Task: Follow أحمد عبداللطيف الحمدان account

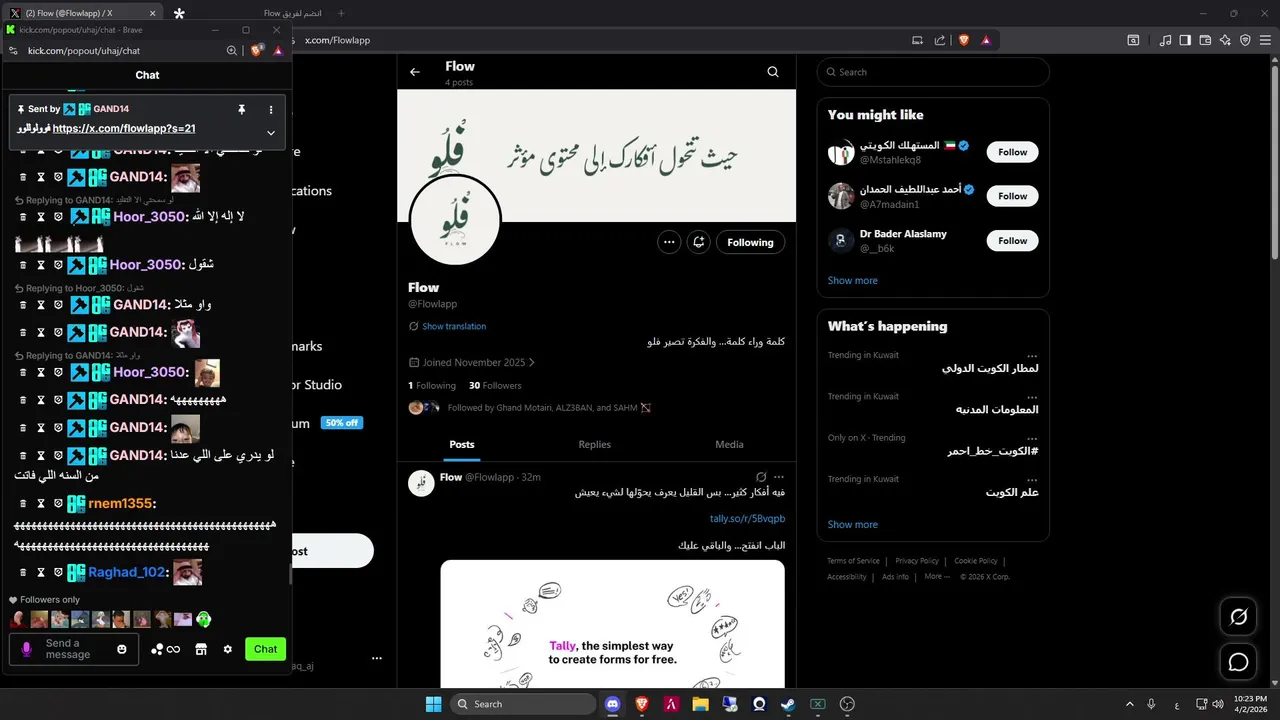Action: (x=1012, y=196)
